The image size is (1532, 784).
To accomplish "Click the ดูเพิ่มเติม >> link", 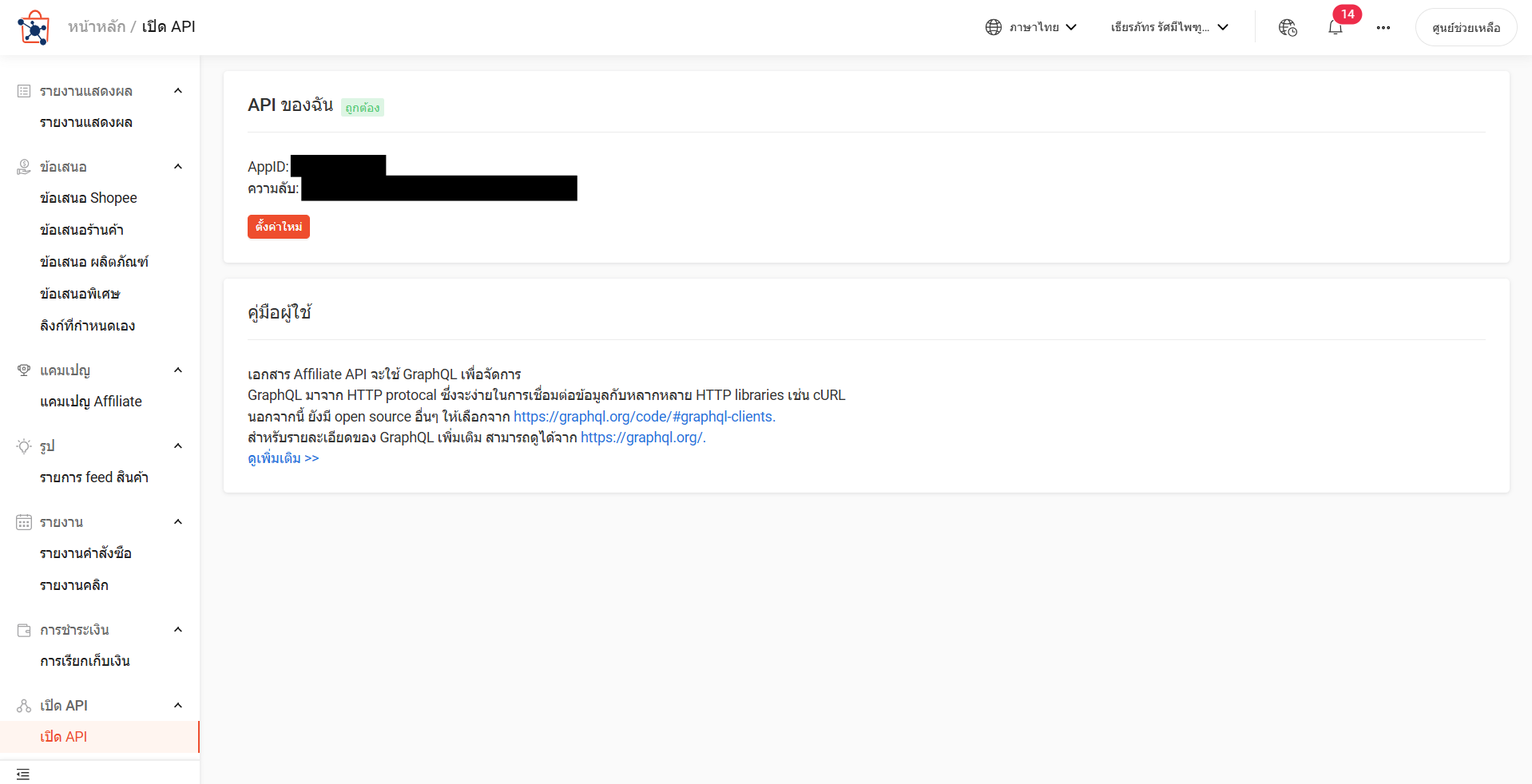I will 283,458.
